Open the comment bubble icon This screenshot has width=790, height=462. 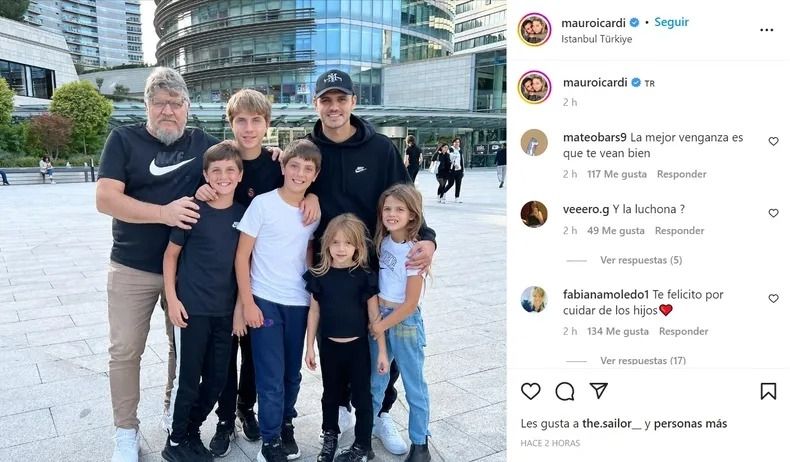565,391
